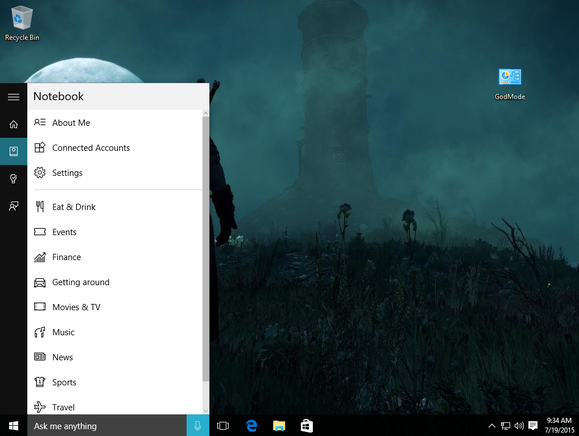Screen dimensions: 579x436
Task: Open Sports category
Action: pyautogui.click(x=115, y=382)
